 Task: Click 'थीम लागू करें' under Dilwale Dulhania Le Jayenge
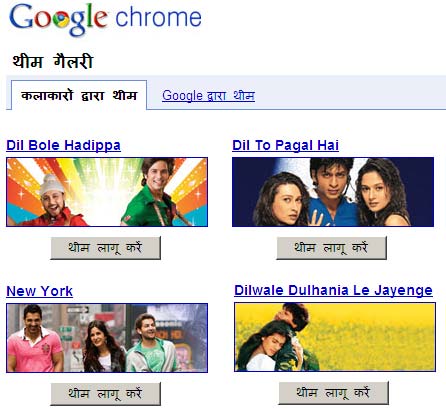tap(334, 393)
